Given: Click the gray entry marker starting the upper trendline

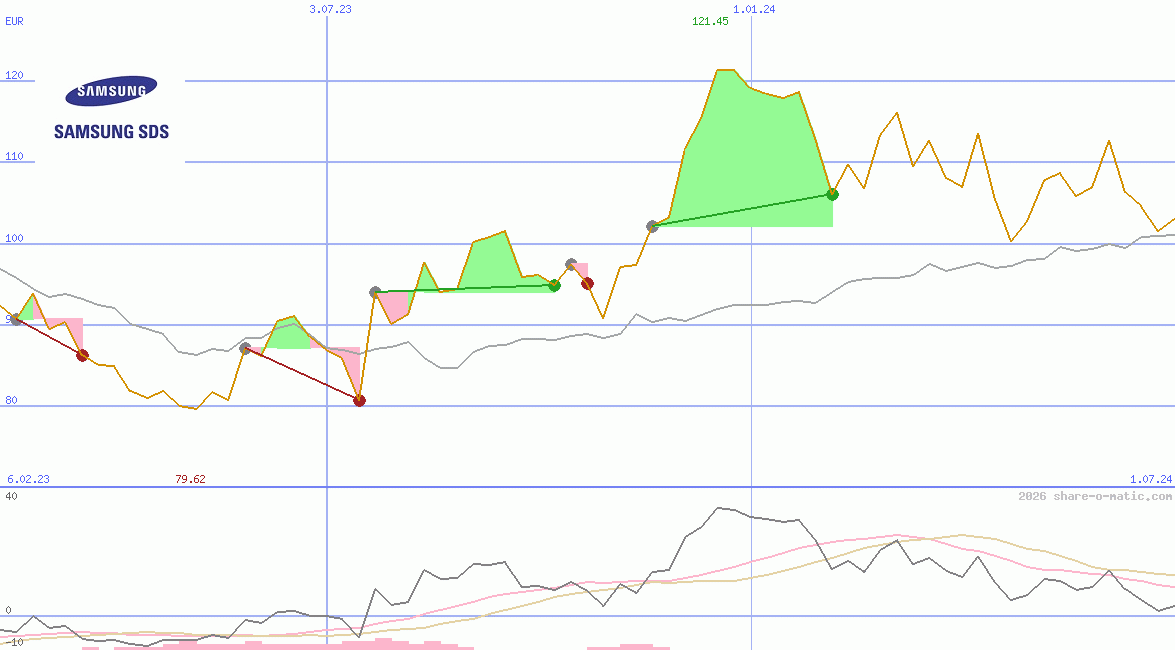Looking at the screenshot, I should point(652,227).
